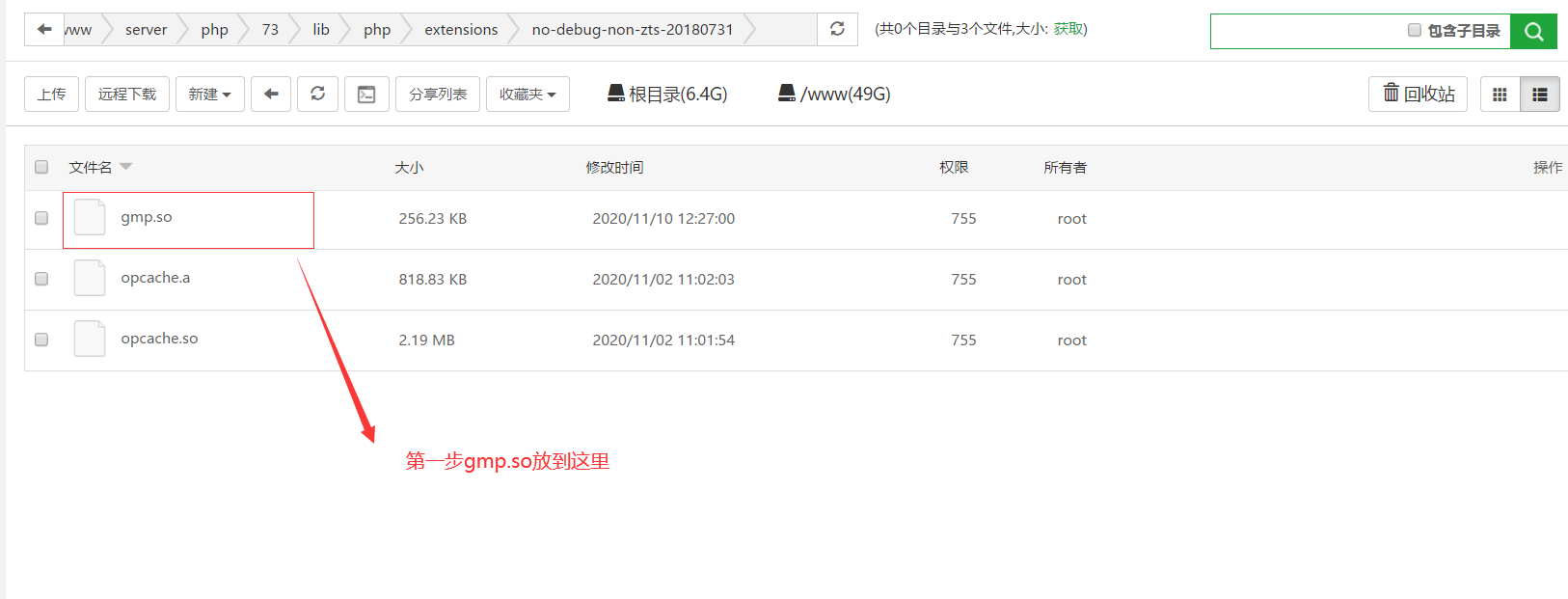Viewport: 1568px width, 599px height.
Task: Navigate to extensions breadcrumb
Action: 461,30
